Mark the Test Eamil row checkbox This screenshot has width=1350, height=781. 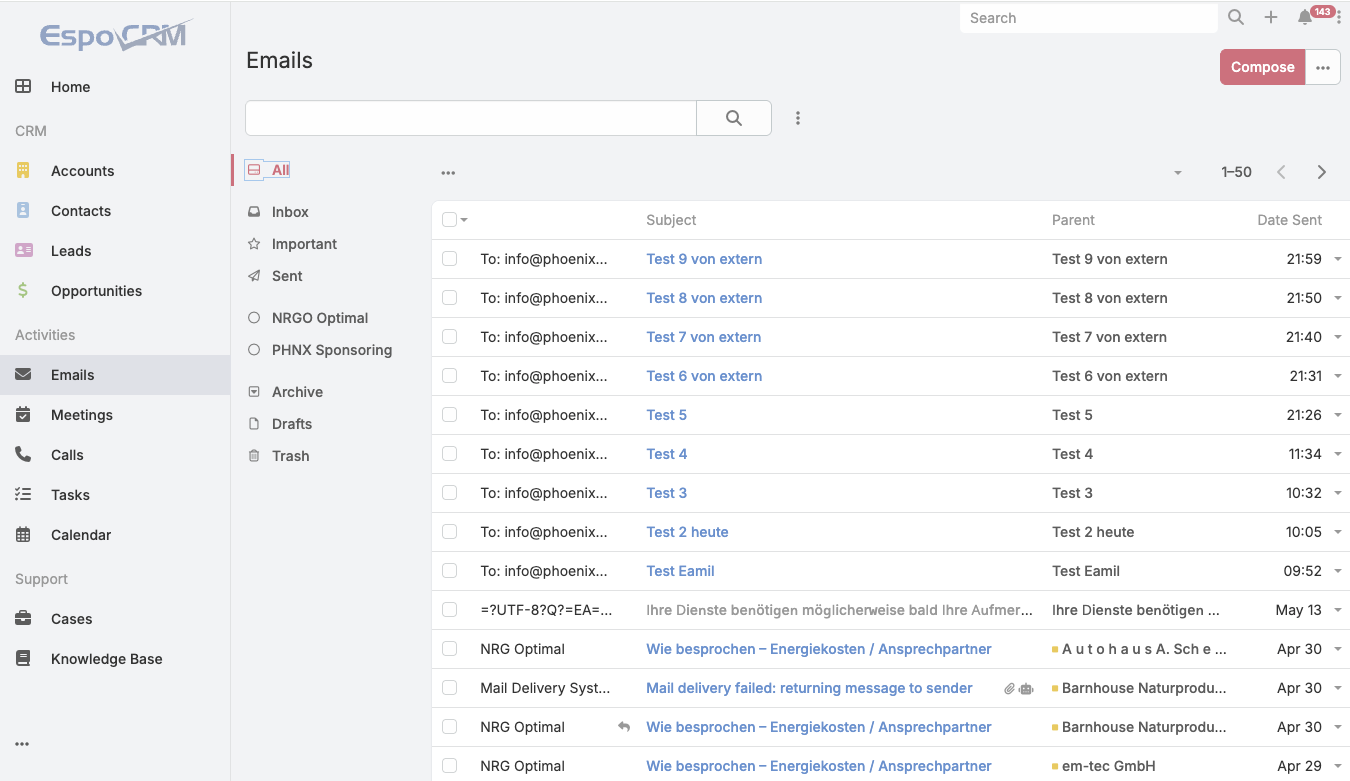click(449, 571)
